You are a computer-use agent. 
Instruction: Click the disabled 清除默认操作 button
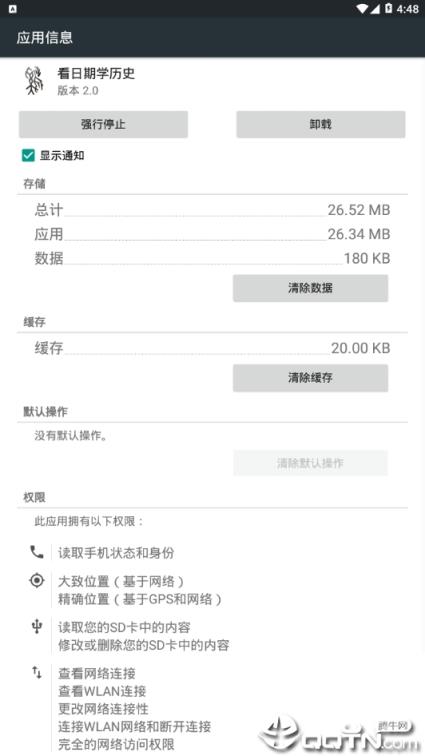click(x=310, y=463)
